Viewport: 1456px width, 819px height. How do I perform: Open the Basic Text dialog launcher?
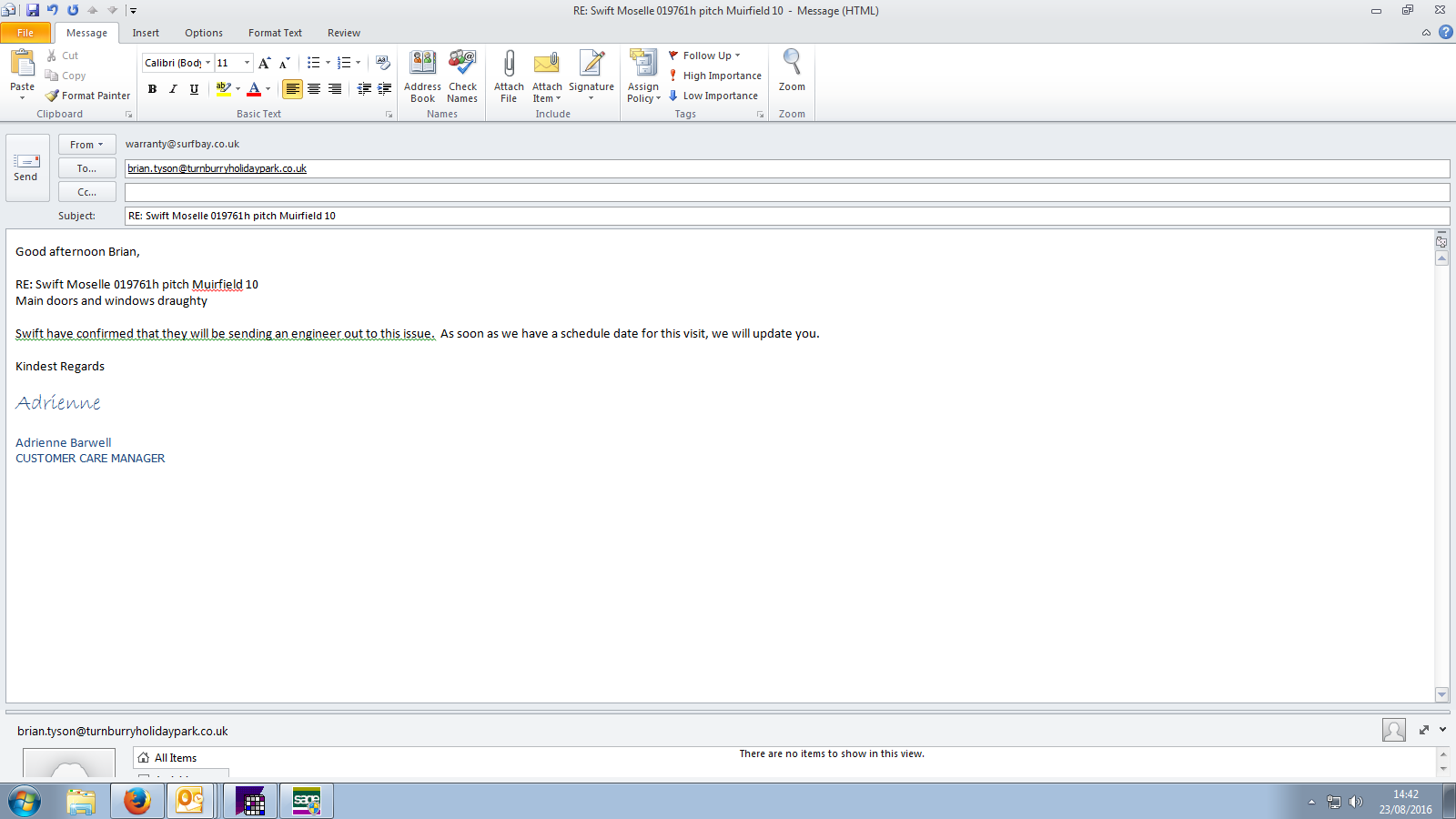point(389,115)
